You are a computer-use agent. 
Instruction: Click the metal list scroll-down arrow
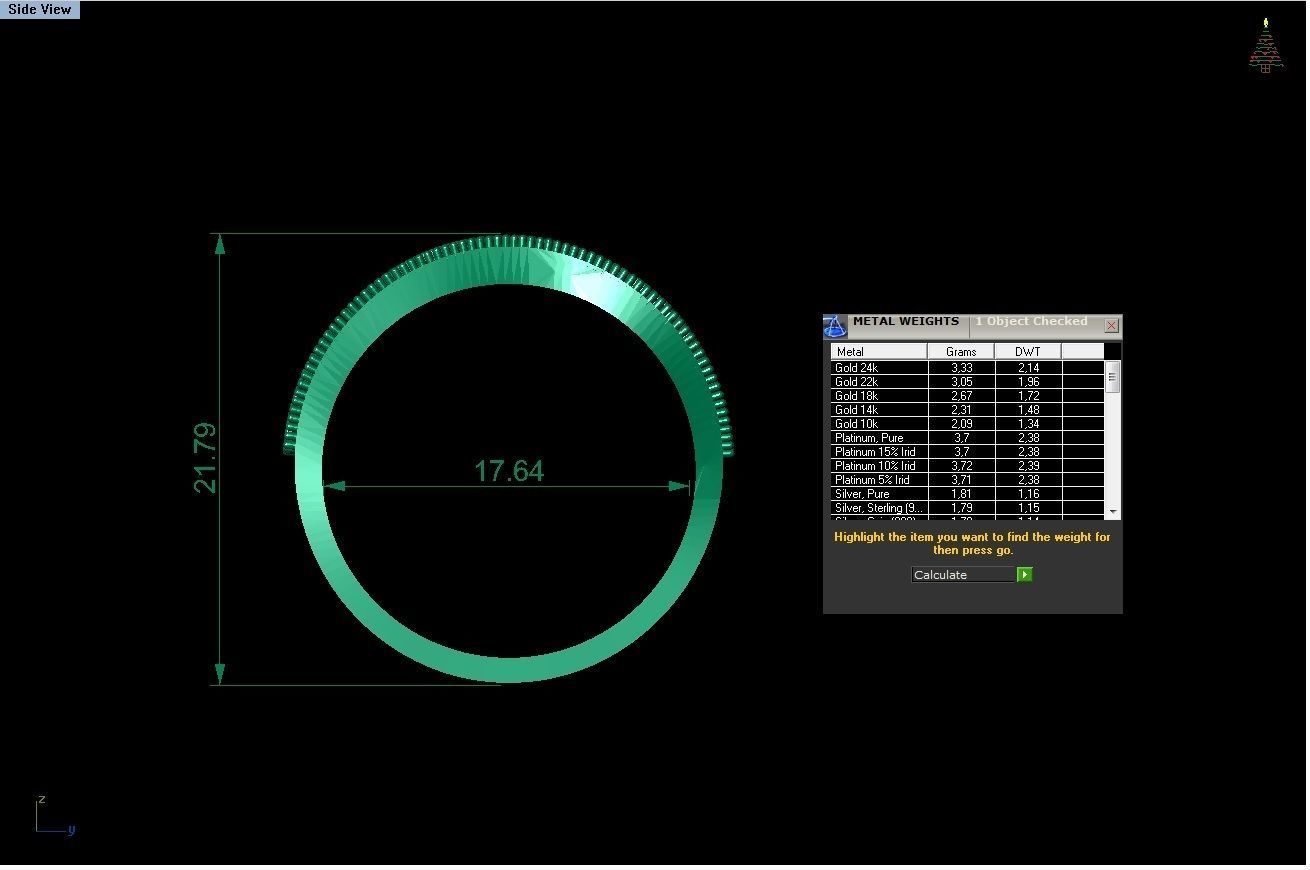[1112, 512]
